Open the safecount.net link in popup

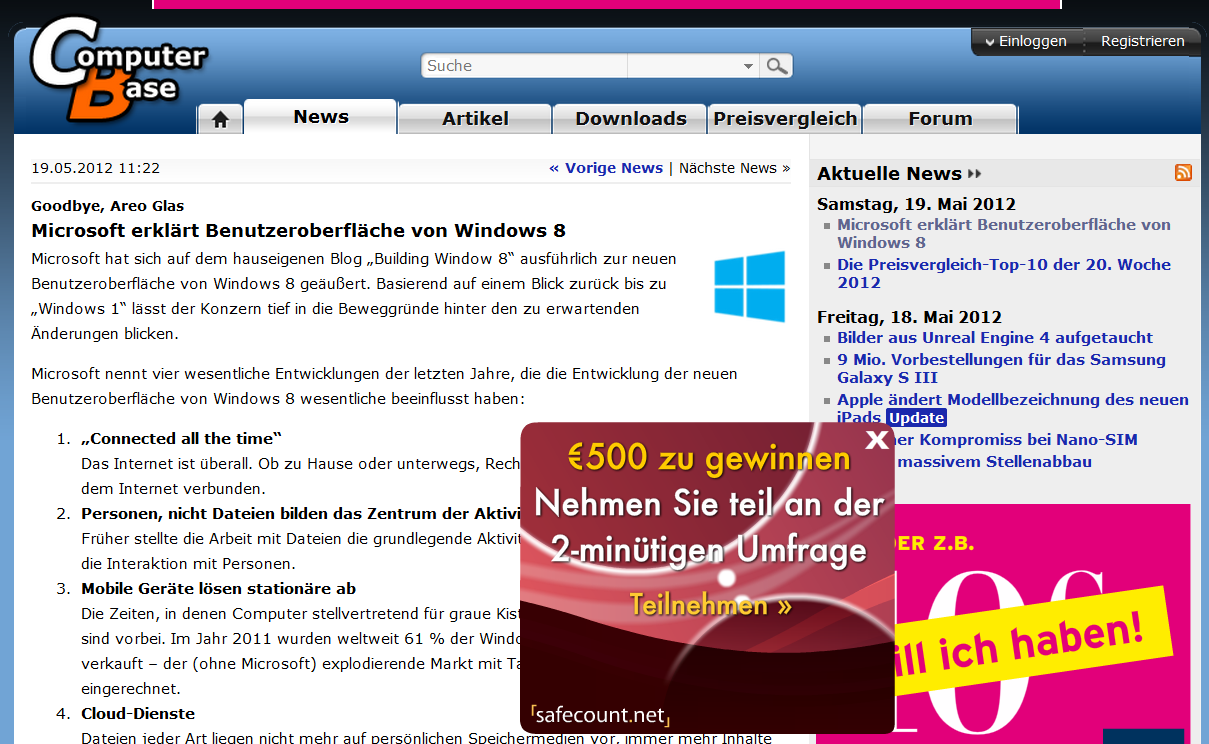click(x=600, y=715)
